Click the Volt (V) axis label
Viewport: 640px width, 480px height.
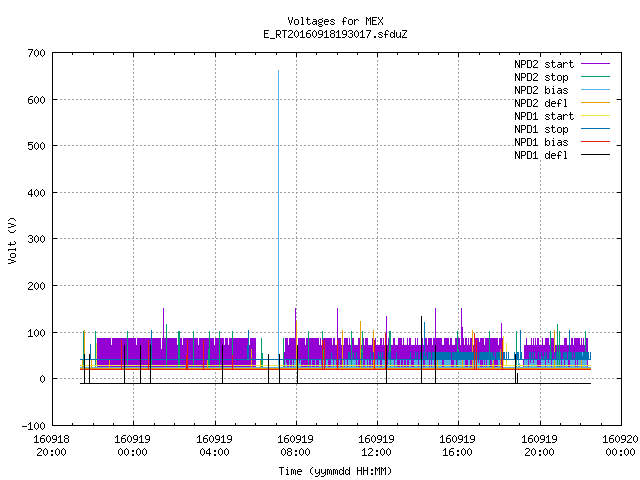[x=12, y=240]
